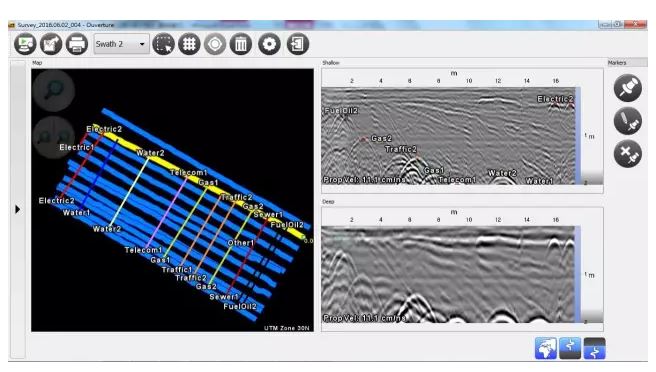
Task: Click the edit notes toolbar icon
Action: 51,44
